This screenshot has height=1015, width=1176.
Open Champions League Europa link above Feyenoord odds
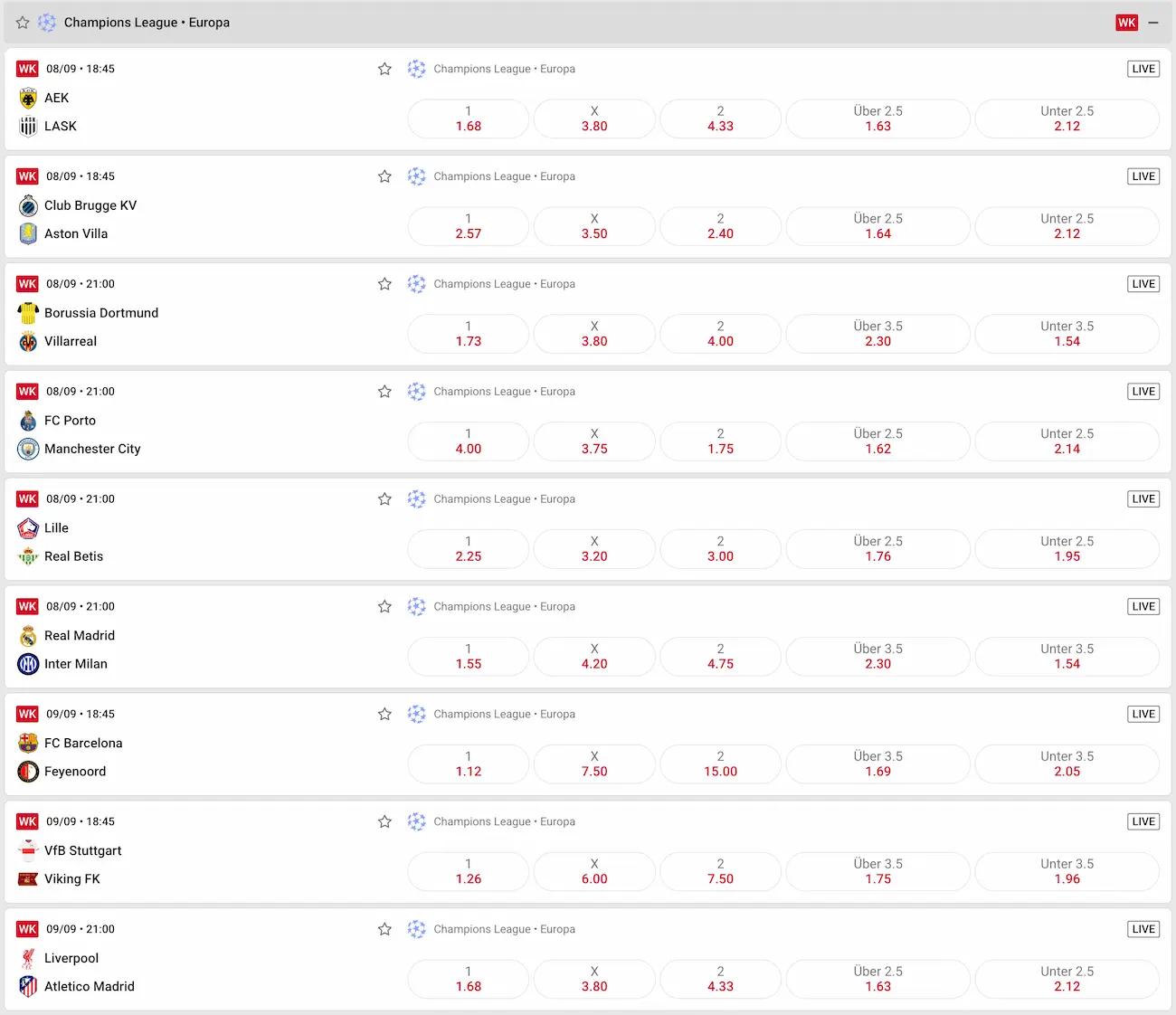[504, 714]
